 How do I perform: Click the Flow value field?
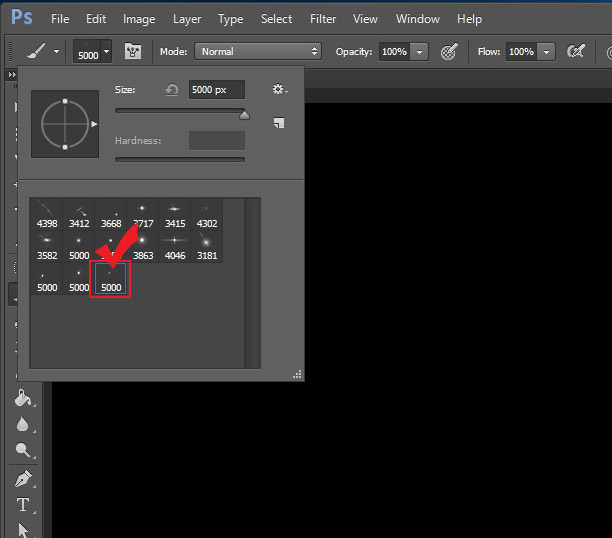tap(521, 52)
